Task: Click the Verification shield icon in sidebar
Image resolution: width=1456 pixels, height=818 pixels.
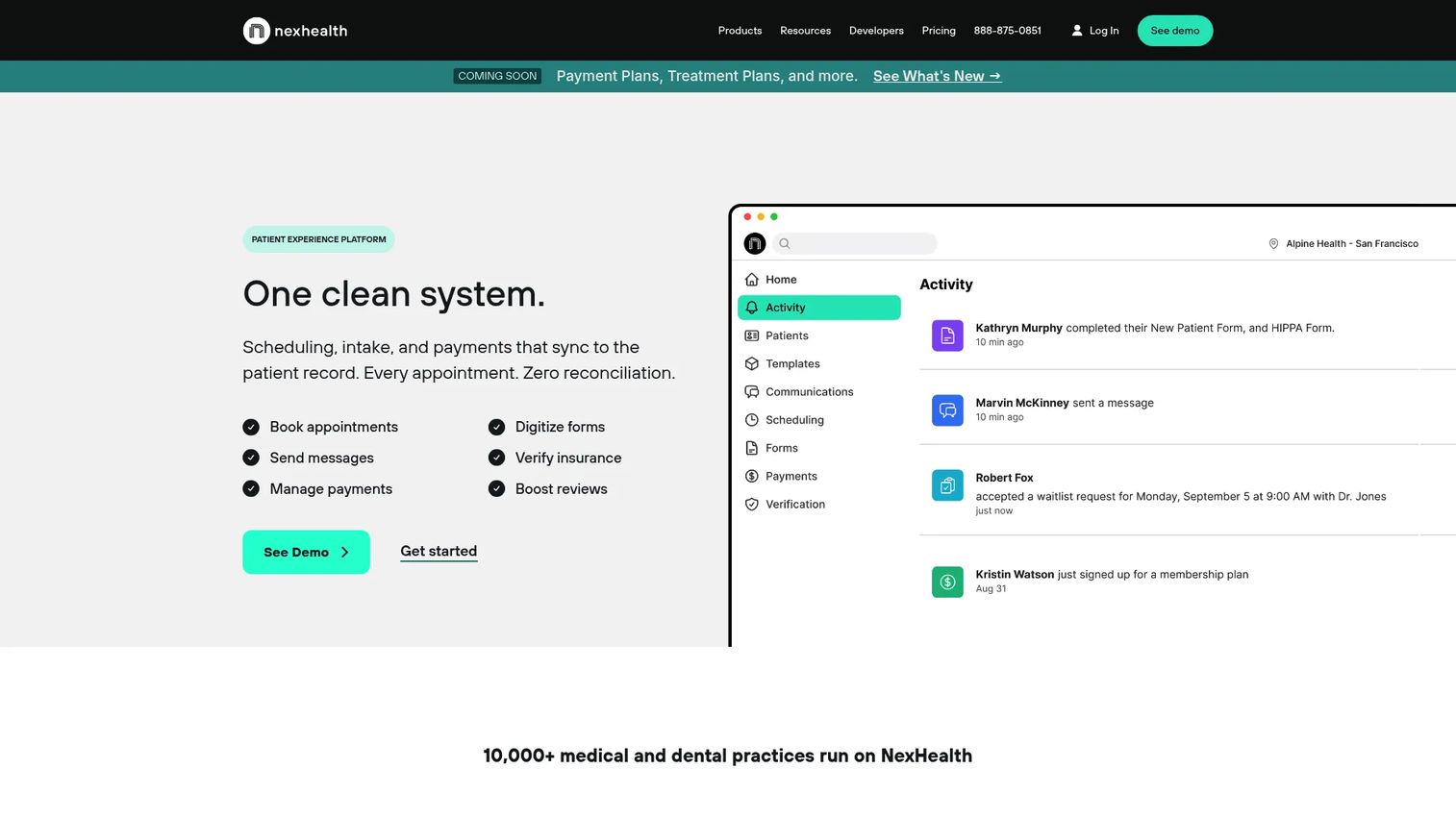Action: pyautogui.click(x=752, y=504)
